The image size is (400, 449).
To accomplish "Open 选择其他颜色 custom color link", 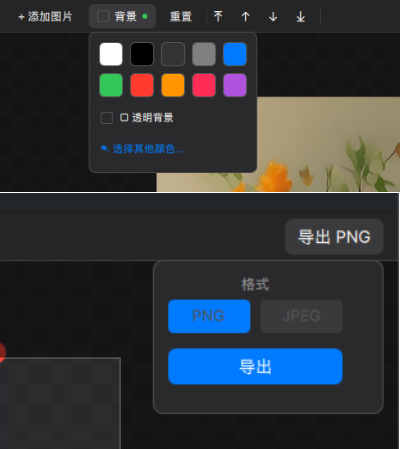I will click(x=142, y=149).
